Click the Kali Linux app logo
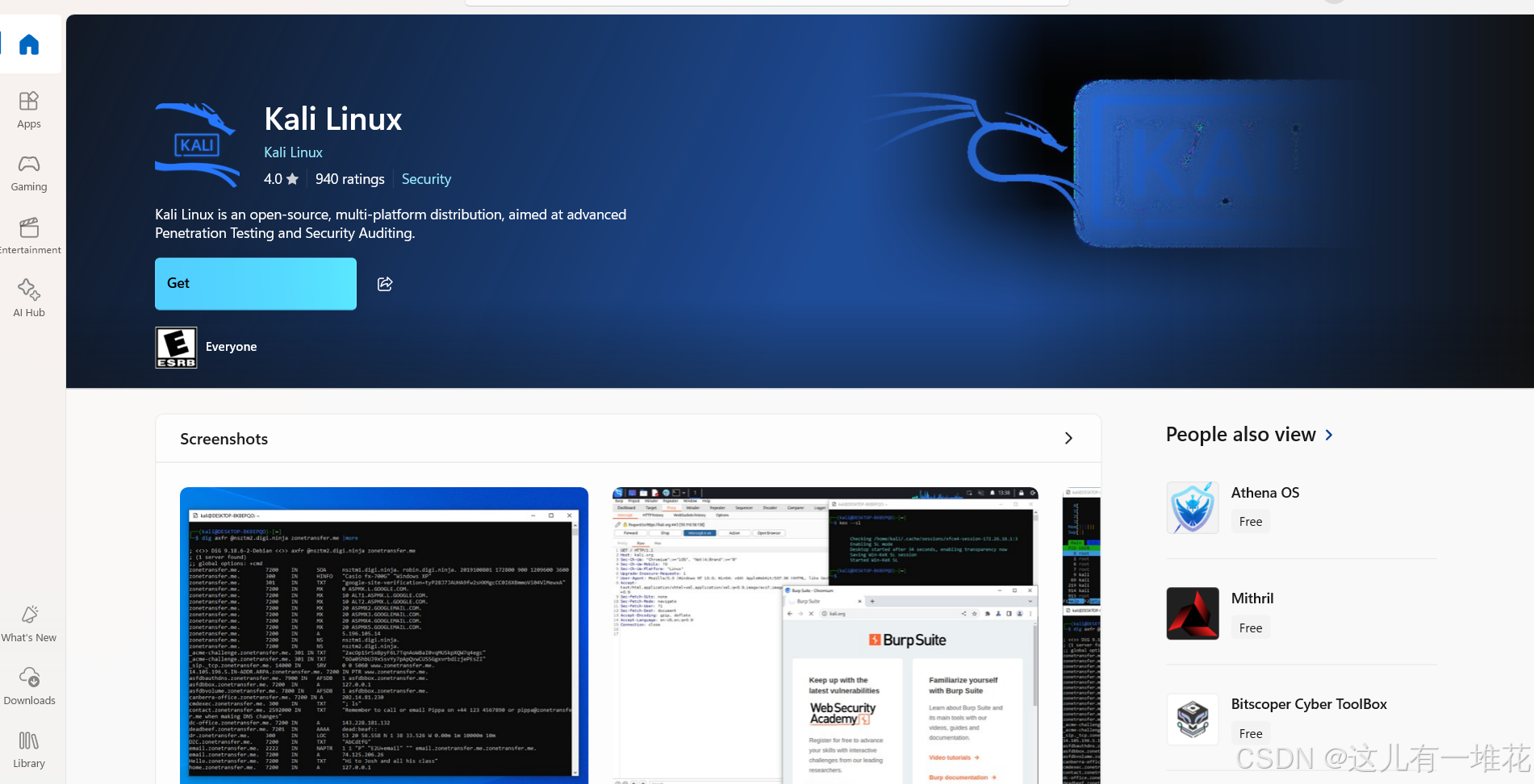Image resolution: width=1534 pixels, height=784 pixels. pyautogui.click(x=197, y=144)
